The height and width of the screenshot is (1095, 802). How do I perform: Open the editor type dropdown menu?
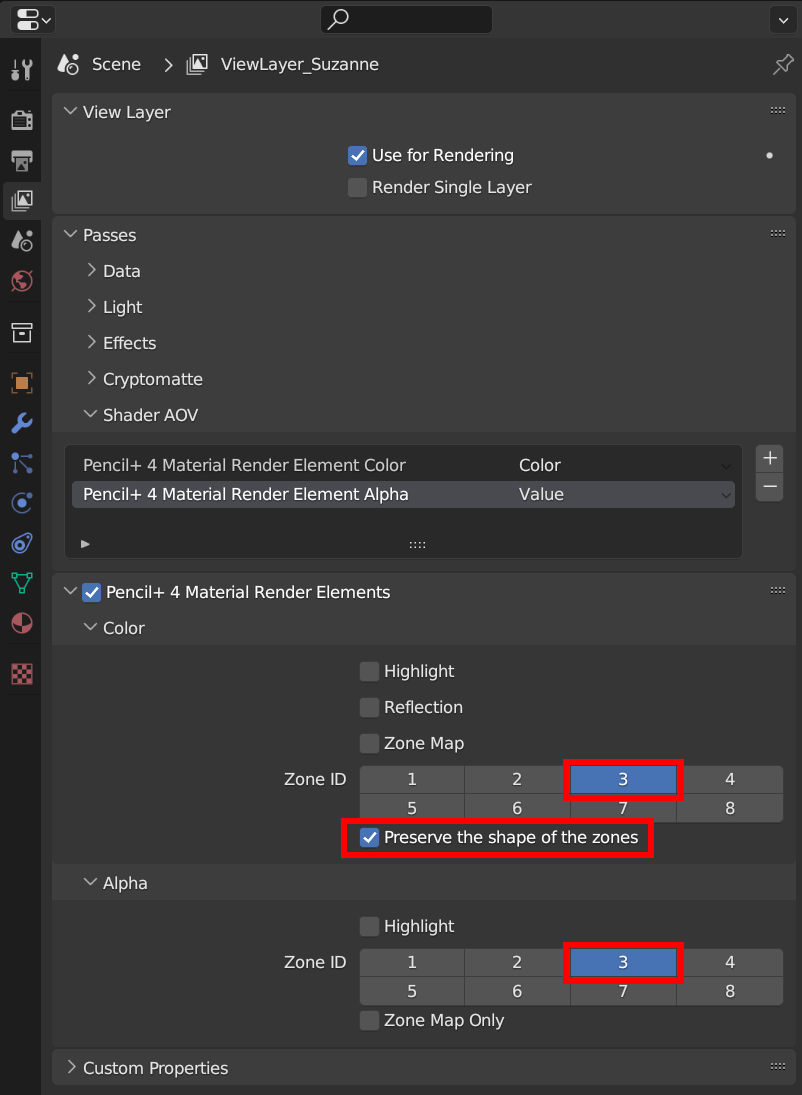pos(33,20)
